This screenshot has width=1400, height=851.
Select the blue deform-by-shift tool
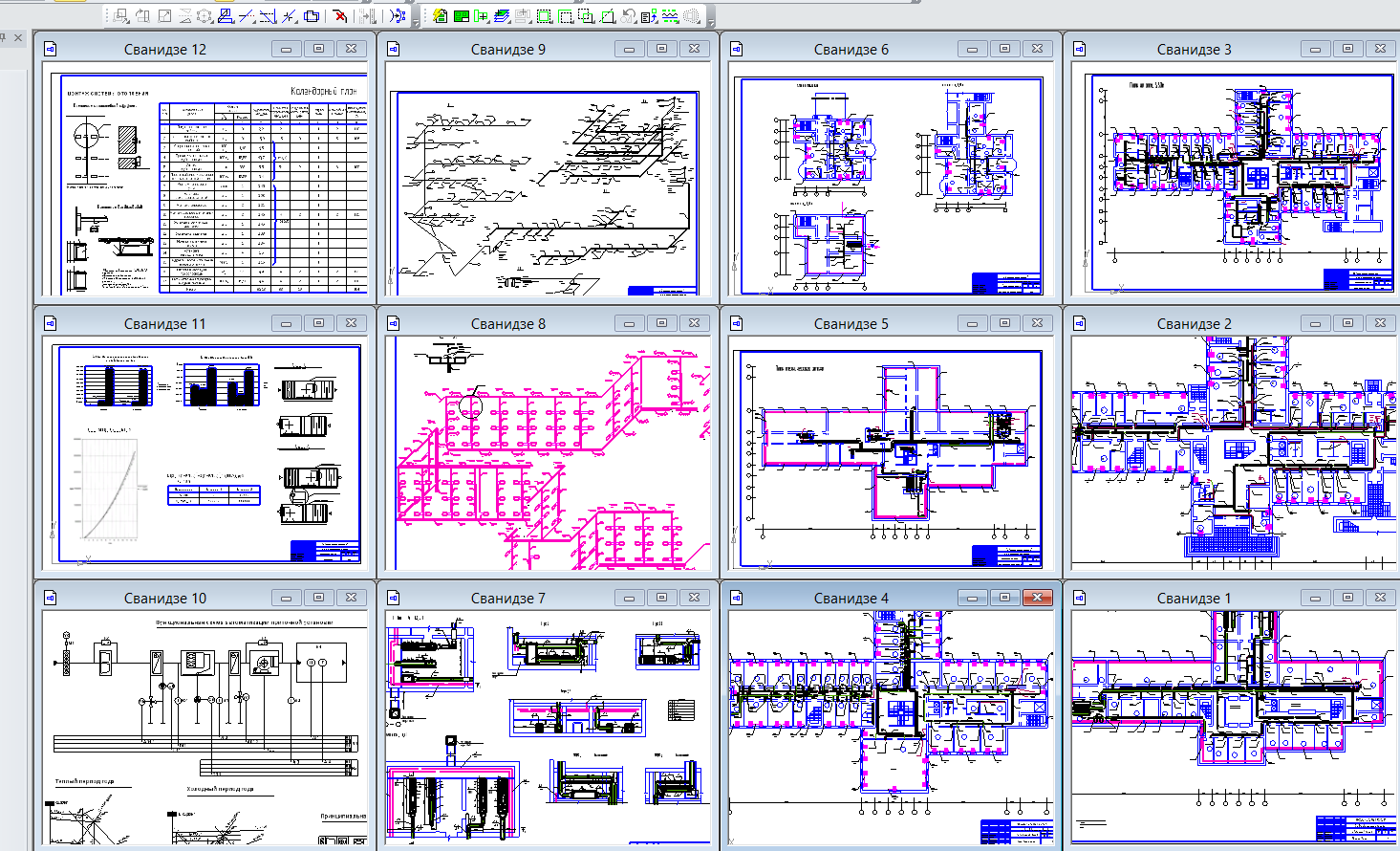225,16
